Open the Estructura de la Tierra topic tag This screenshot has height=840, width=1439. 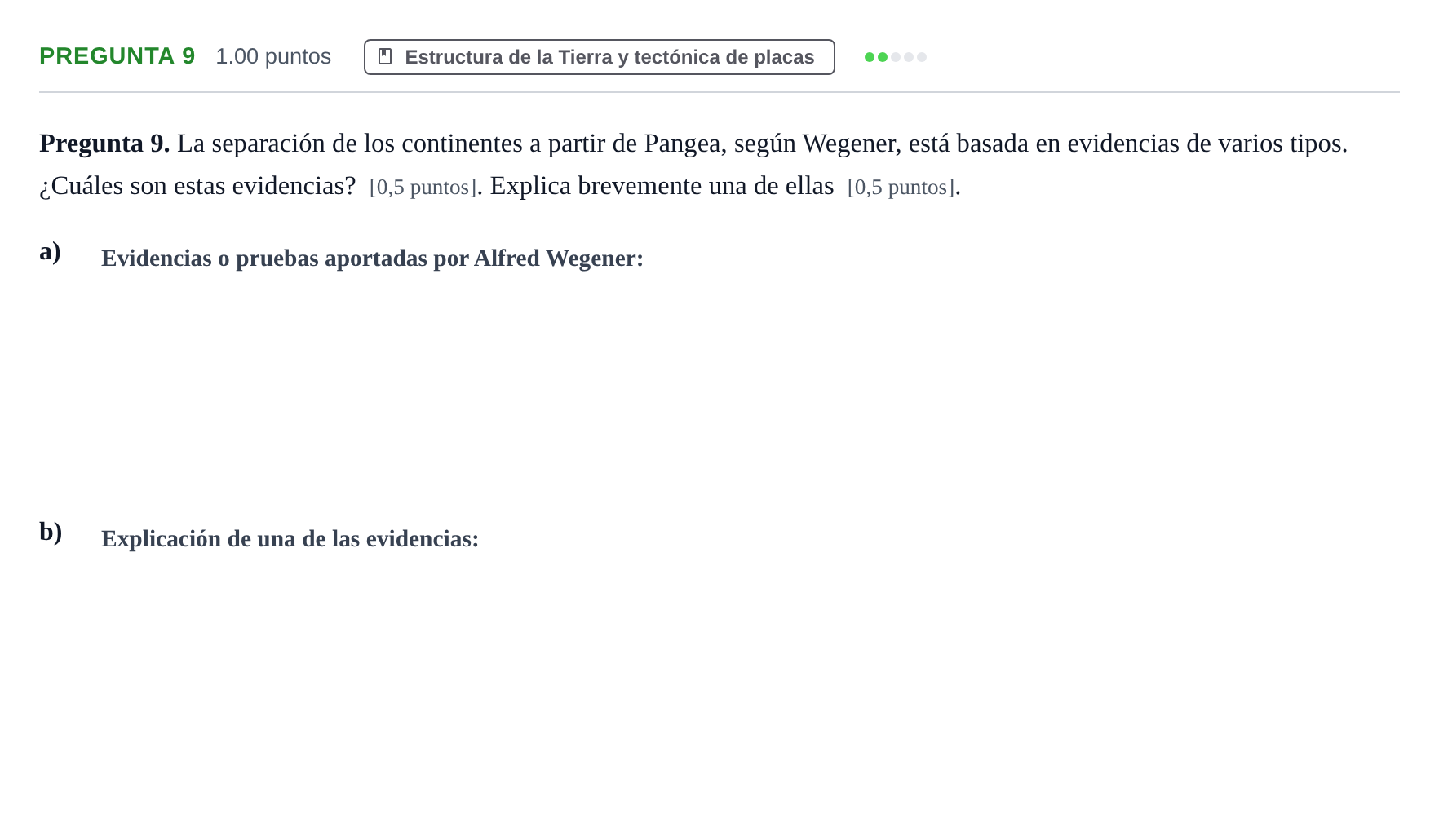600,57
